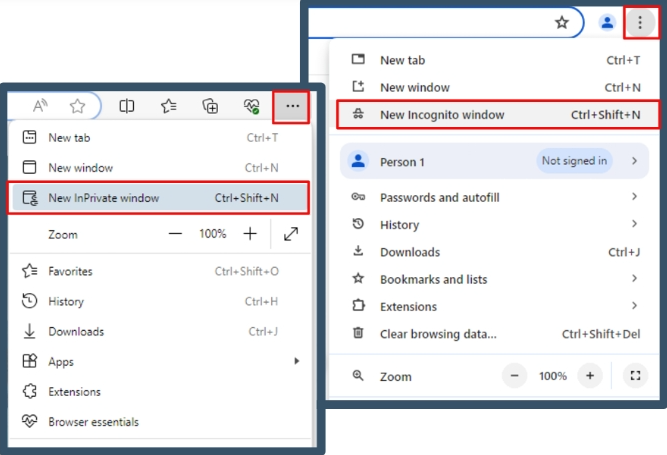Click Edge Read aloud icon
The image size is (667, 455).
[x=40, y=105]
